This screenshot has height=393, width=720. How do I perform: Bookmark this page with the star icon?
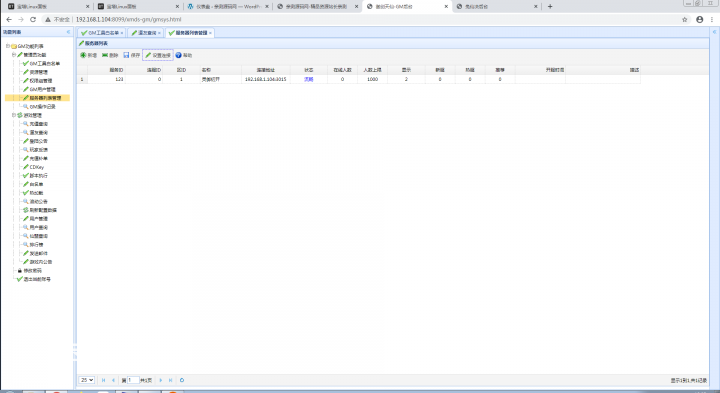pos(685,19)
